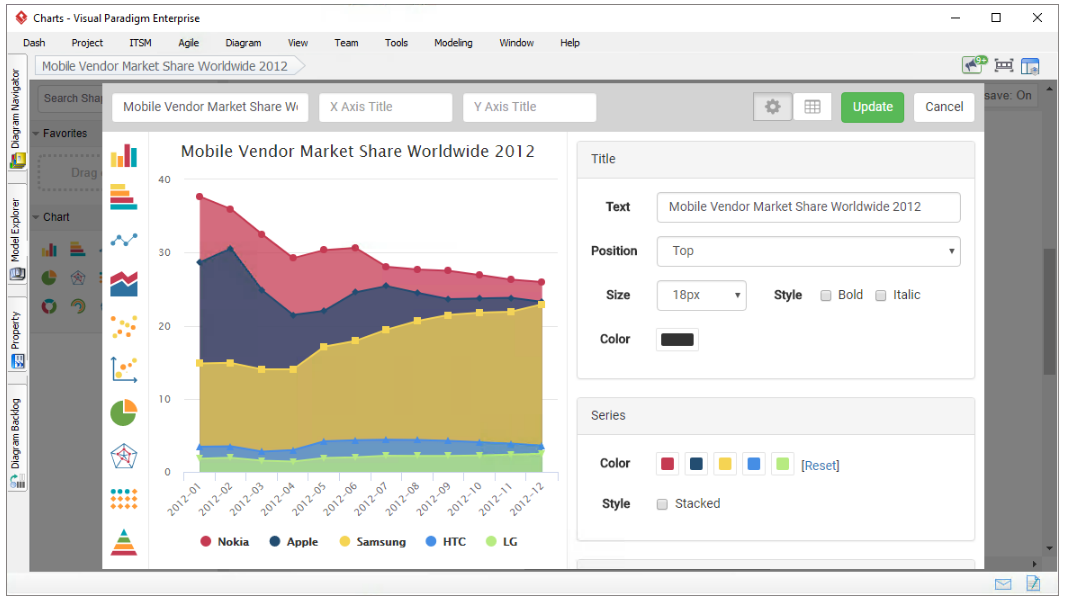
Task: Open the Agile menu
Action: (188, 43)
